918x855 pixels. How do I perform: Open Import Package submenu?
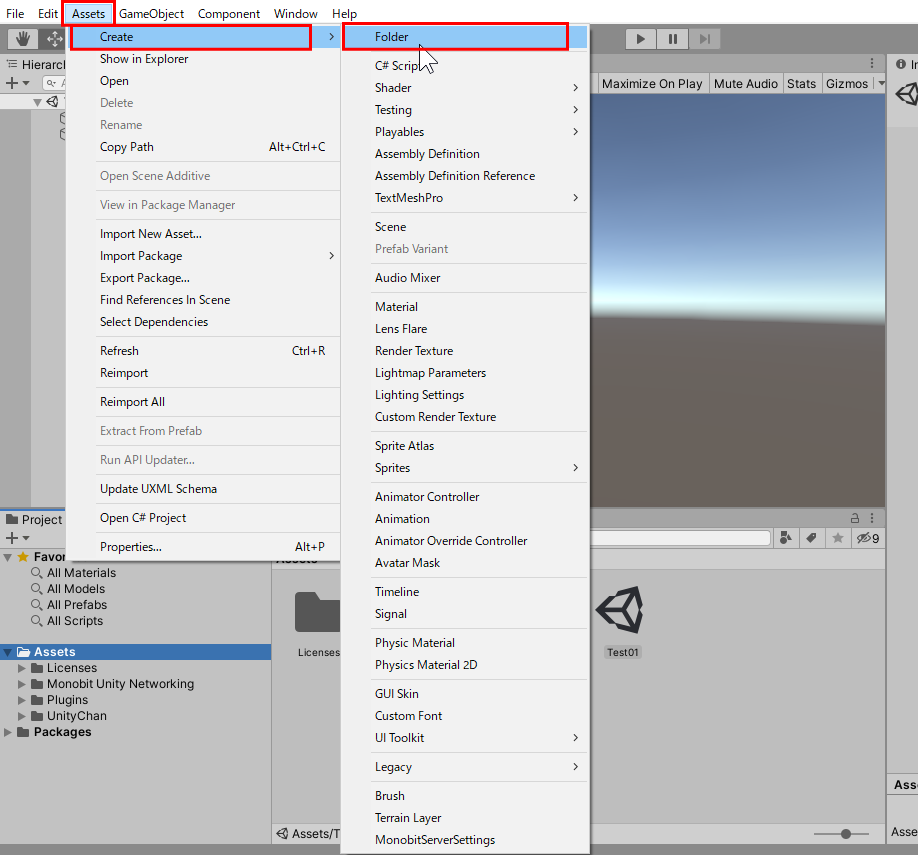tap(204, 256)
